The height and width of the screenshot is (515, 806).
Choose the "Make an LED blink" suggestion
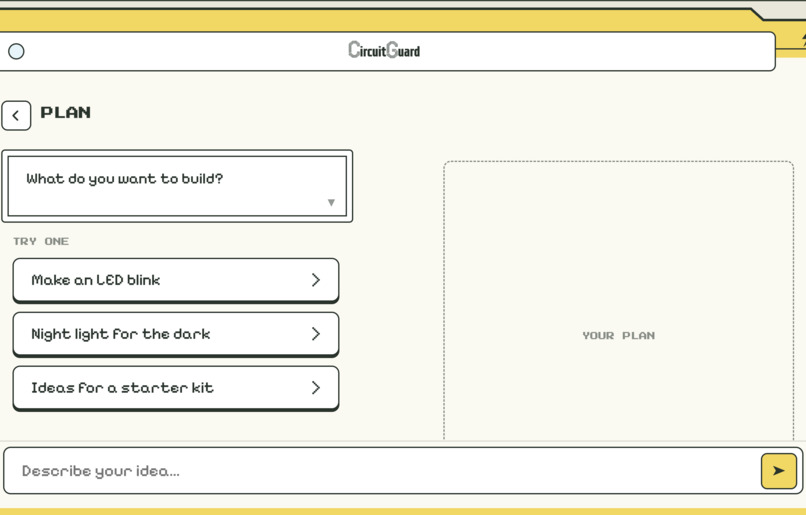176,281
